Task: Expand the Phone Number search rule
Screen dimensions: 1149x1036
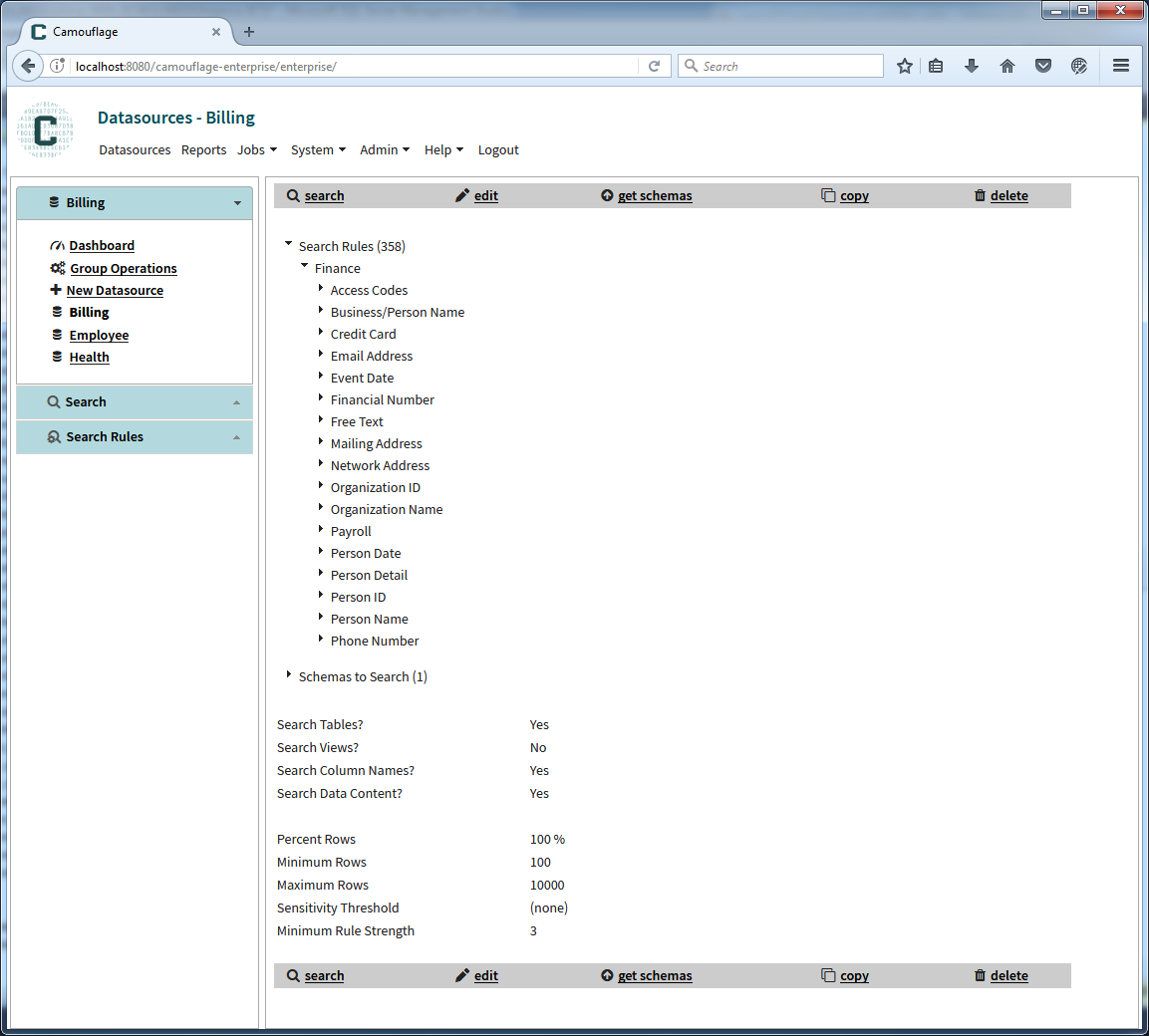Action: pyautogui.click(x=319, y=641)
